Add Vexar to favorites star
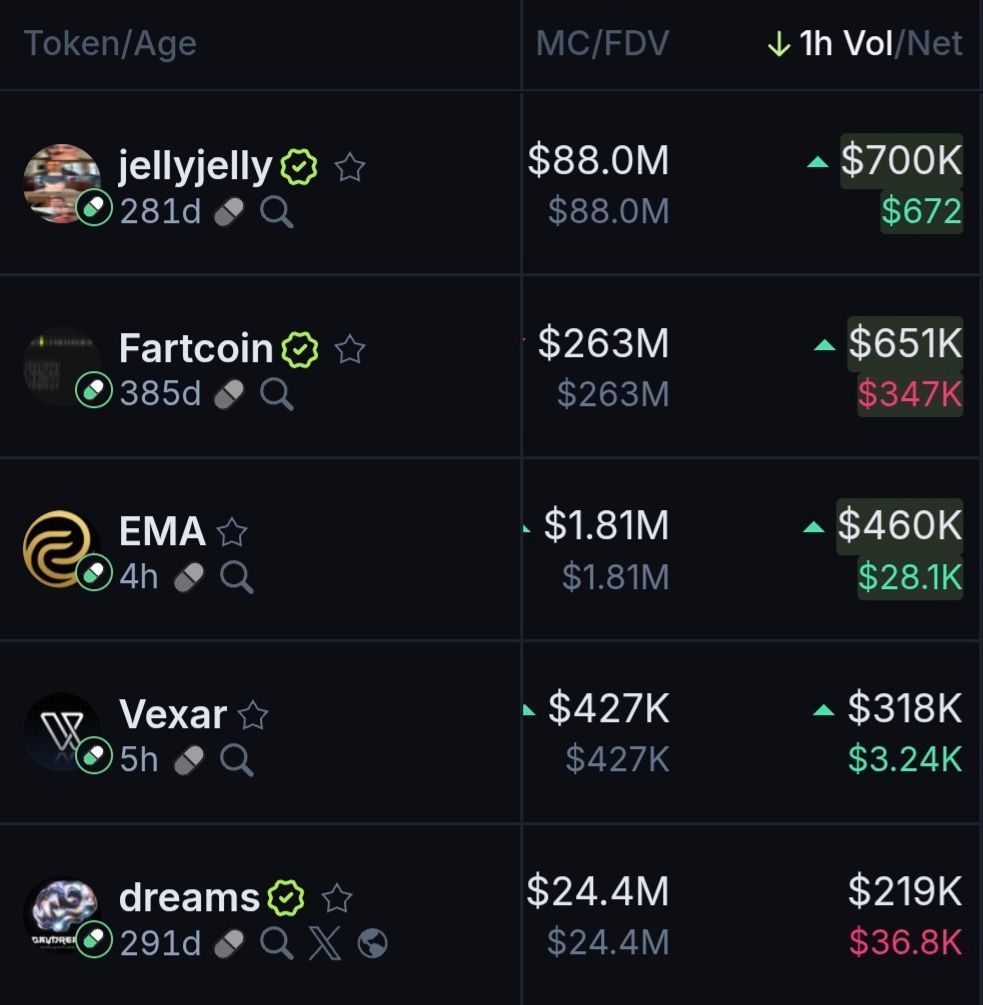The image size is (983, 1005). tap(254, 715)
